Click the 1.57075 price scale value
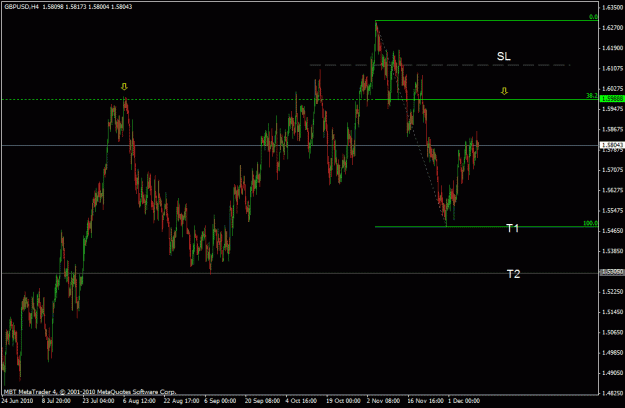The height and width of the screenshot is (408, 625). (x=612, y=170)
